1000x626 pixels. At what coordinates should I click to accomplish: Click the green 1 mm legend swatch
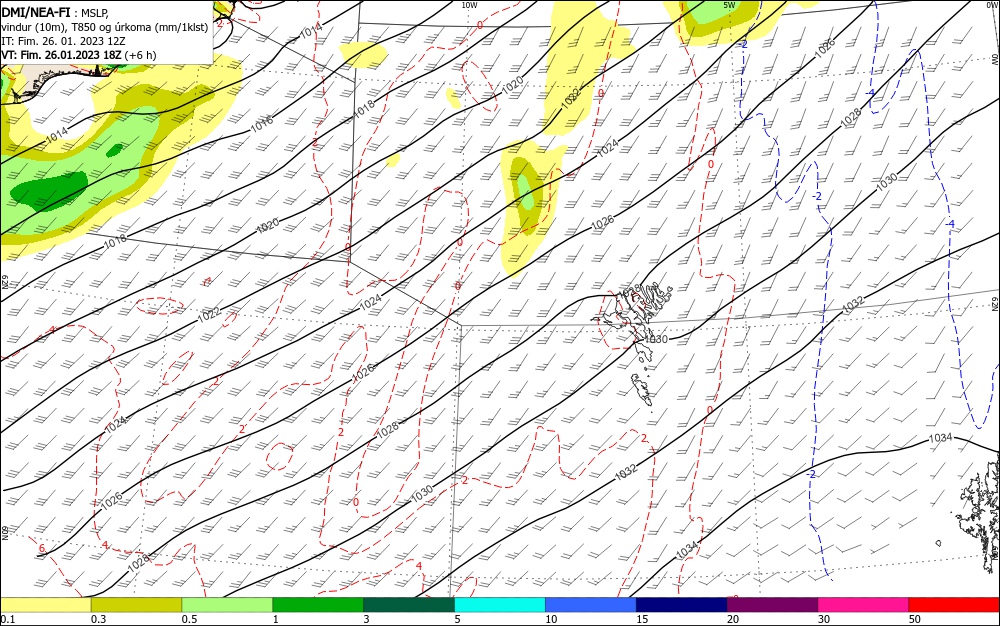(x=318, y=605)
